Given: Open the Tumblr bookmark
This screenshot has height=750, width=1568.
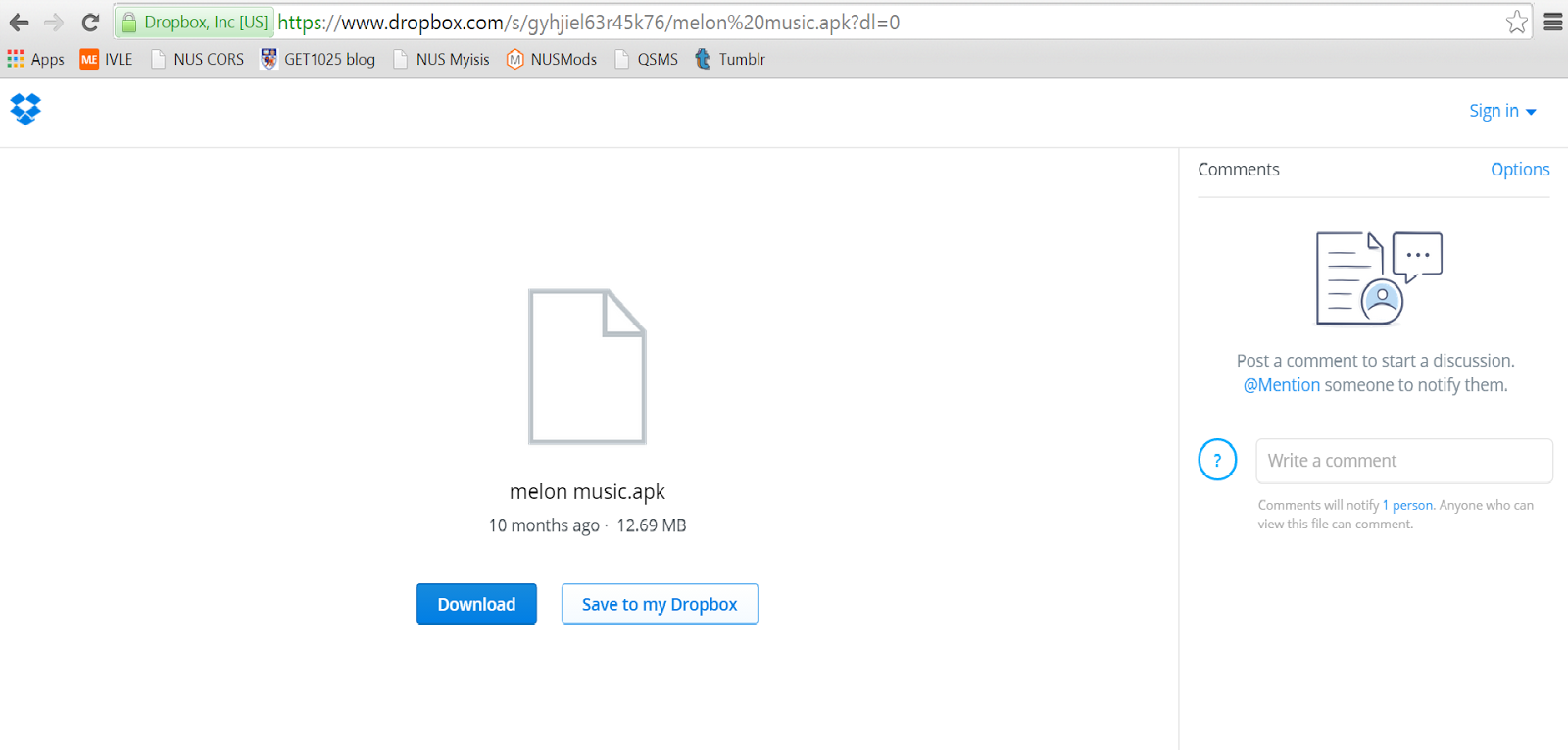Looking at the screenshot, I should click(x=730, y=59).
